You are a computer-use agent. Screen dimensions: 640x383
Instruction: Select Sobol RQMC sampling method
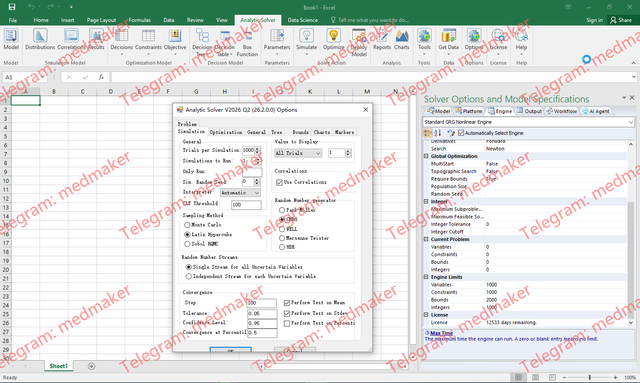click(x=187, y=244)
